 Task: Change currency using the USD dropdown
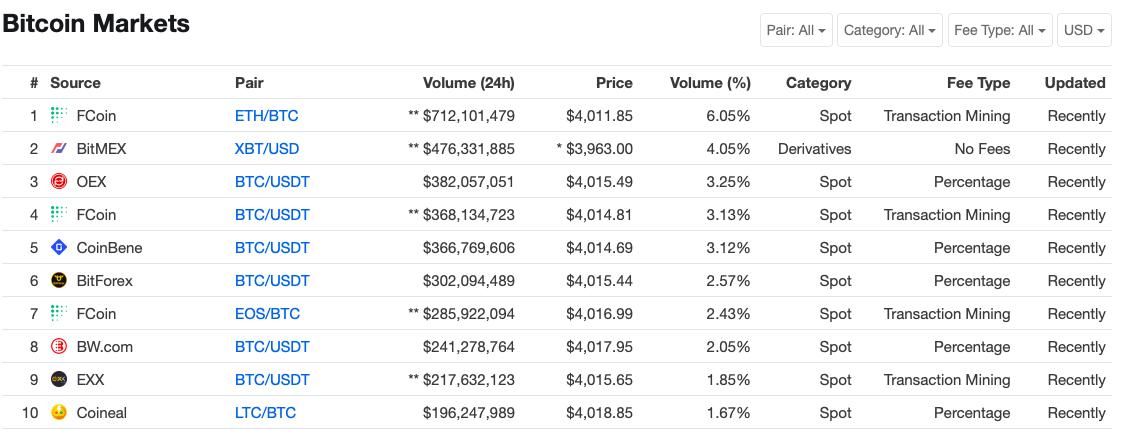tap(1084, 30)
